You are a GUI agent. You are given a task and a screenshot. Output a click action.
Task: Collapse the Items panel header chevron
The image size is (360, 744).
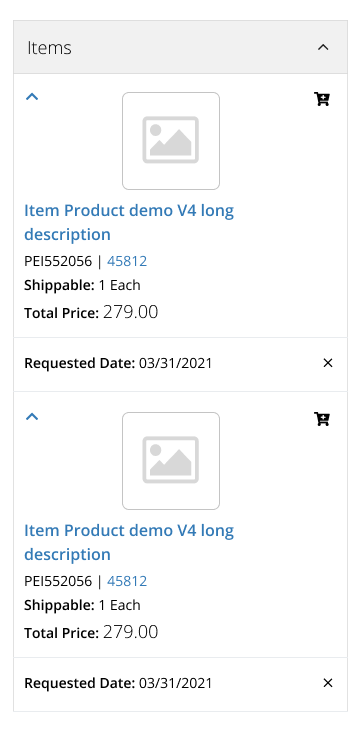[323, 47]
